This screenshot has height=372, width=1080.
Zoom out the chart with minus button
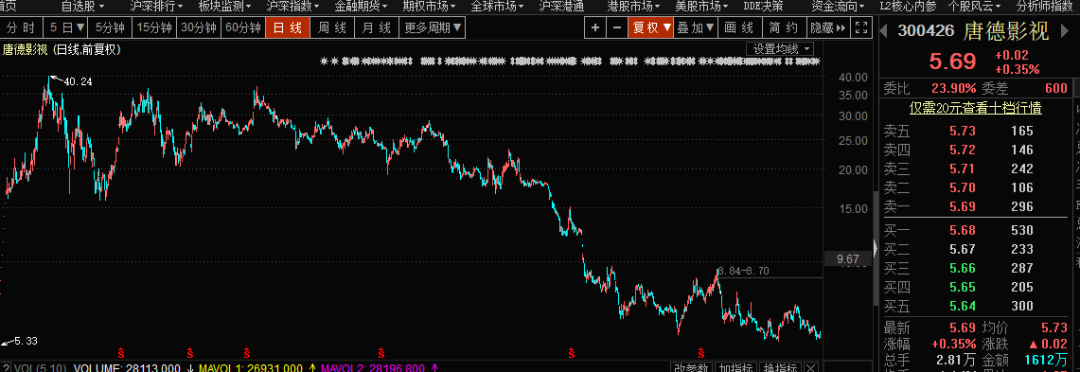coord(616,28)
